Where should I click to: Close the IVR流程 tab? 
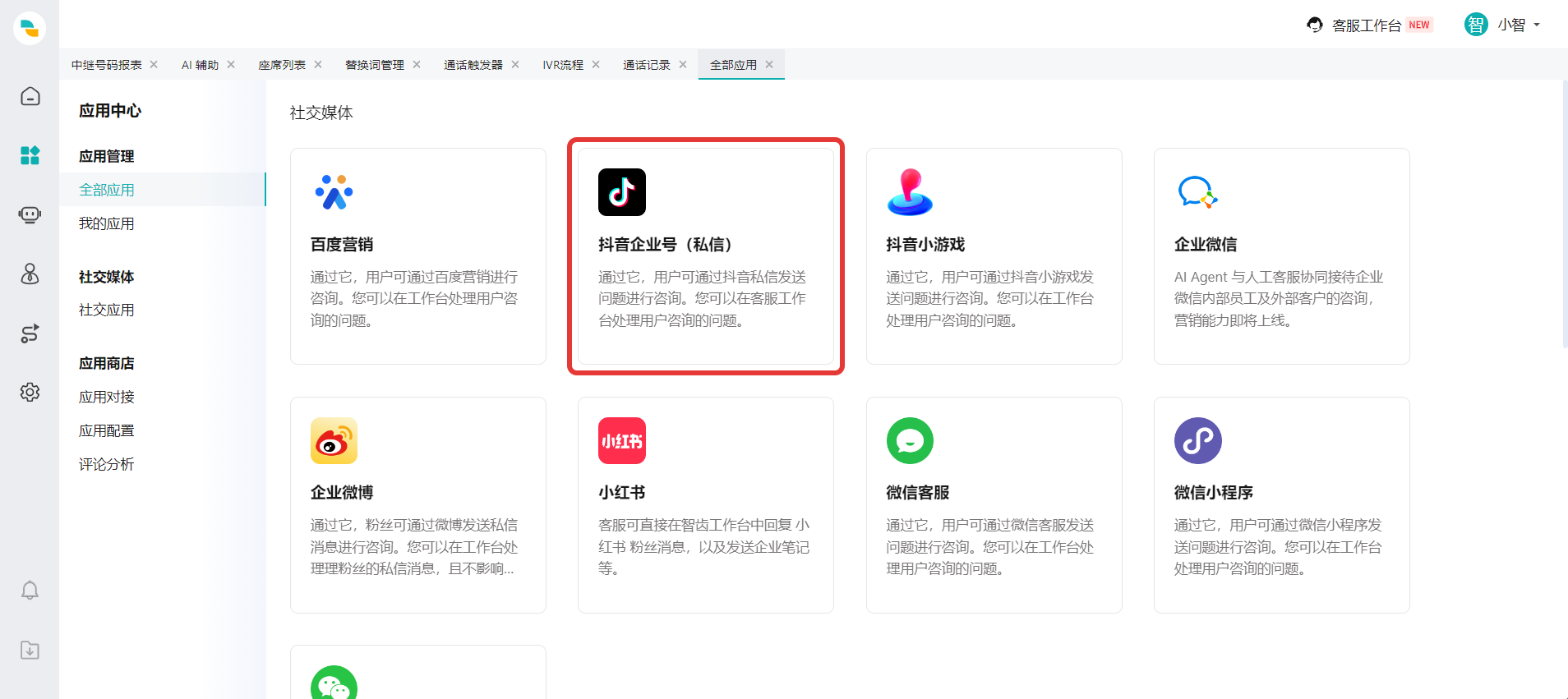(595, 64)
